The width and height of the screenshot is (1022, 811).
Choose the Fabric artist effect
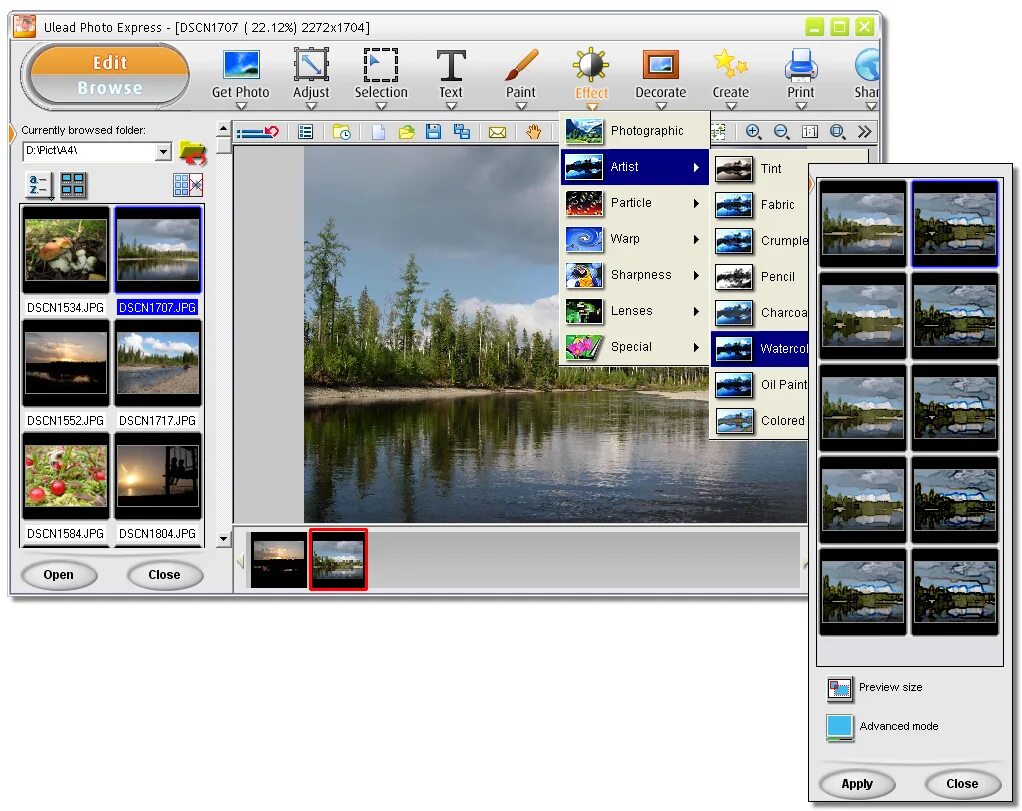760,205
